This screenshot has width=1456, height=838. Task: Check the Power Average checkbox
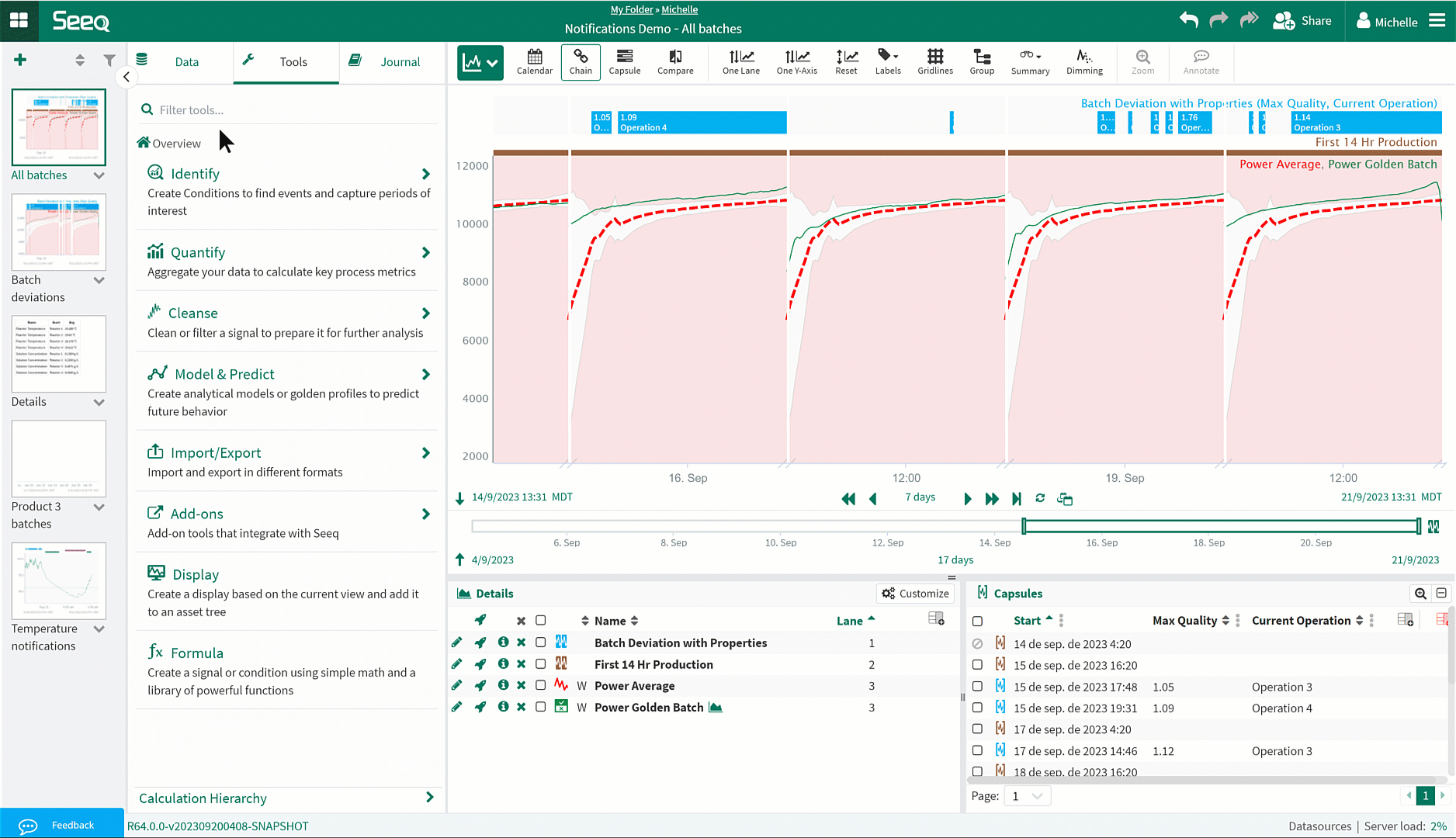(541, 685)
